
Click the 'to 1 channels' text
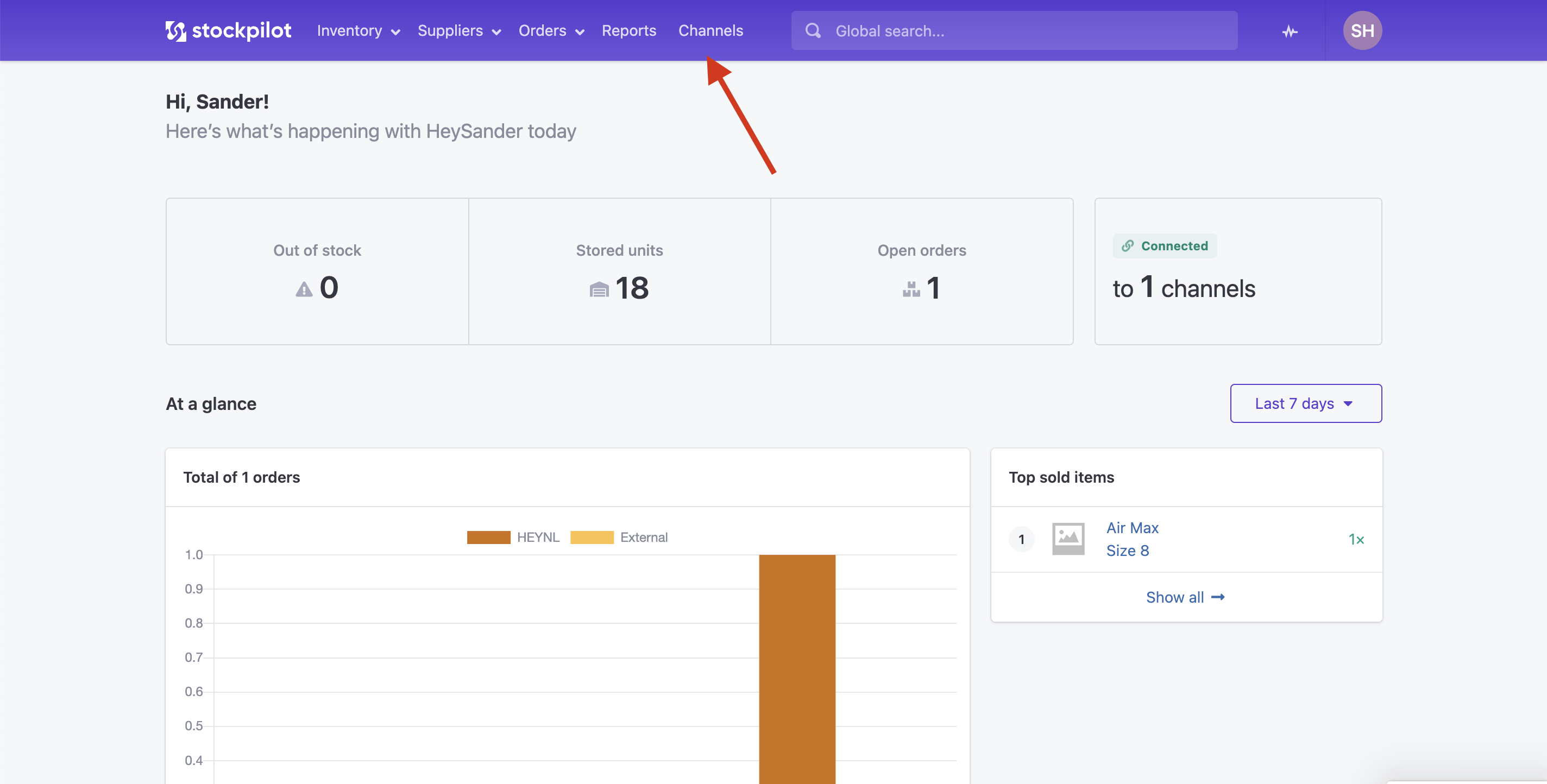click(x=1184, y=288)
